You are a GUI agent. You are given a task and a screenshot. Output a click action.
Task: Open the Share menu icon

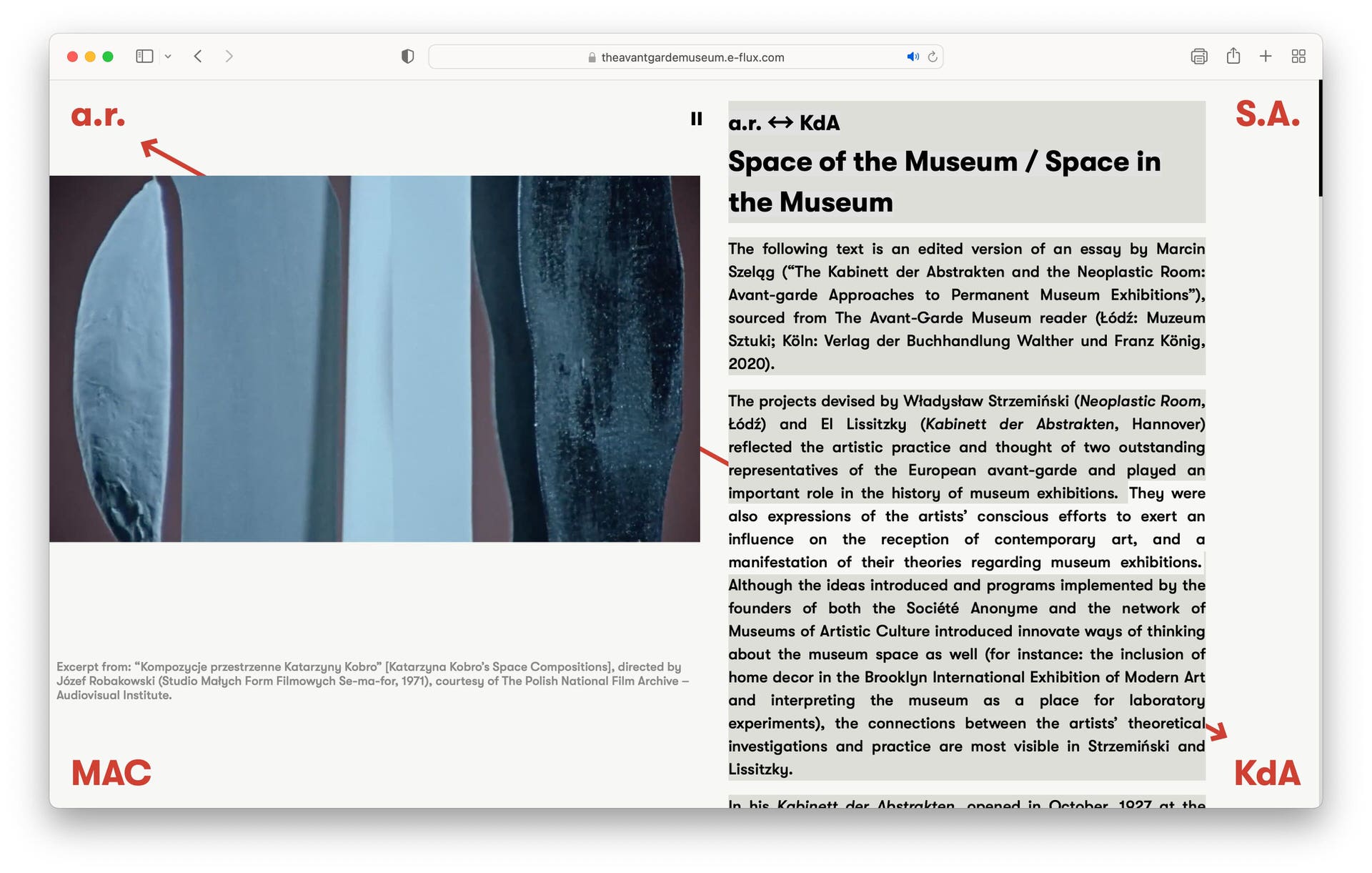(1233, 56)
